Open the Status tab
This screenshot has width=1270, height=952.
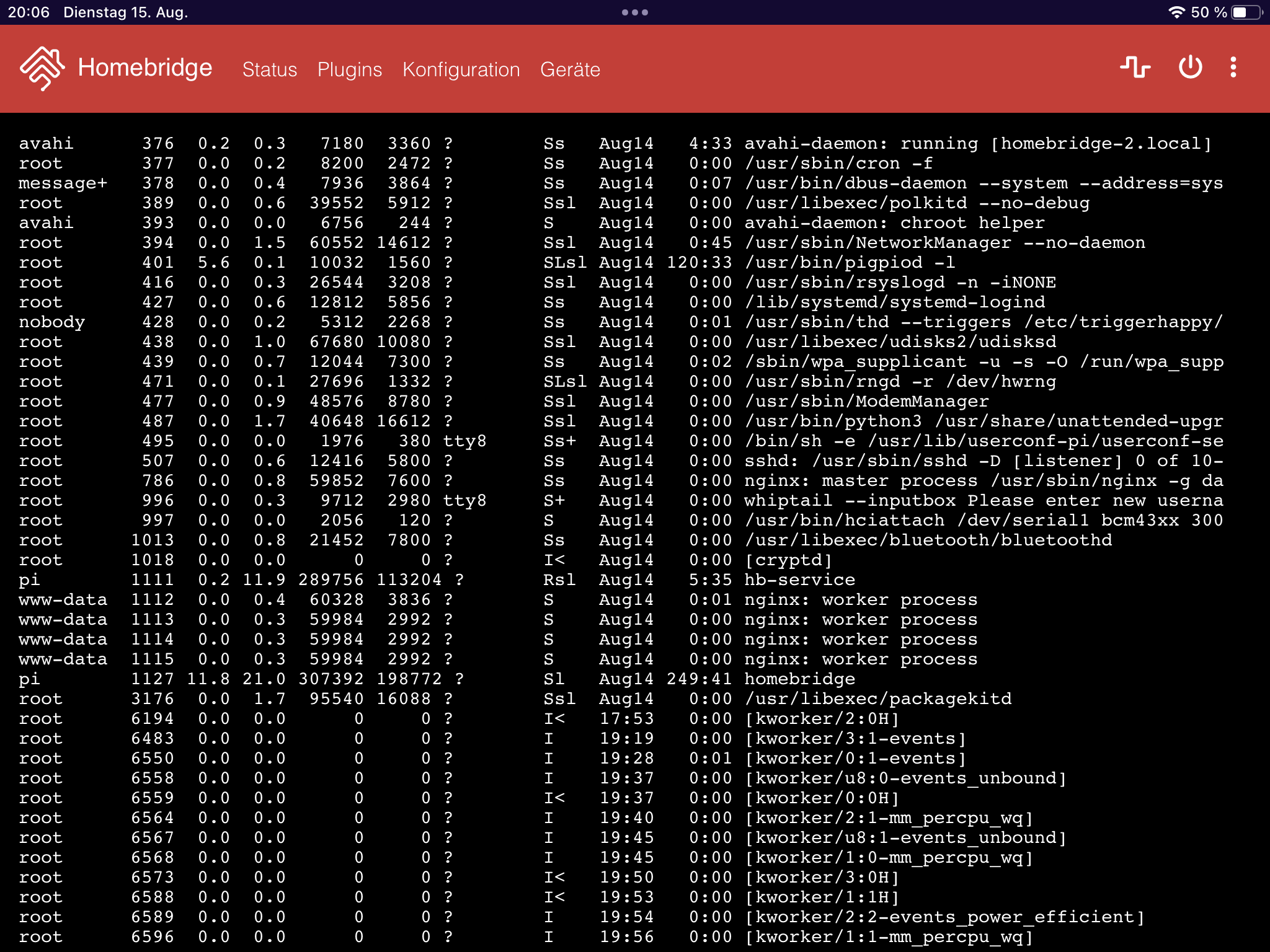[269, 69]
